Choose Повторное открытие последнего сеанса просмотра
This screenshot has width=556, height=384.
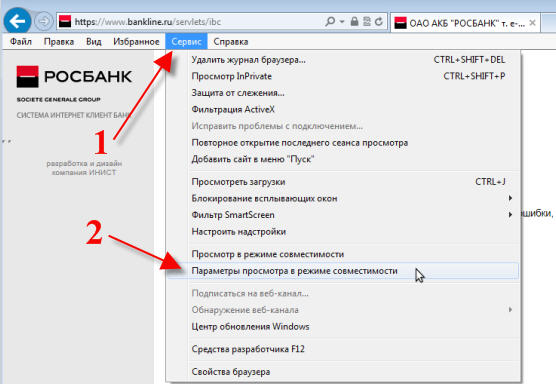click(343, 143)
